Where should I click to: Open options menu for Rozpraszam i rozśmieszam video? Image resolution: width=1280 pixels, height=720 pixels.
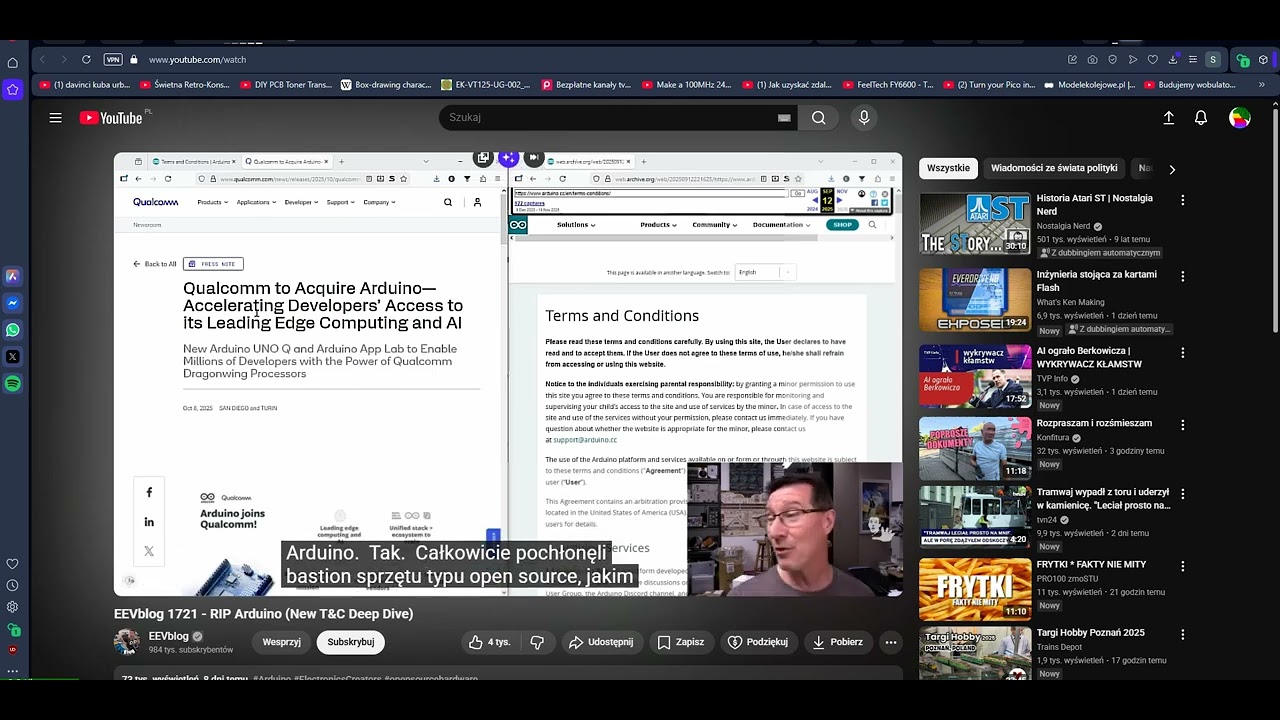[x=1183, y=425]
